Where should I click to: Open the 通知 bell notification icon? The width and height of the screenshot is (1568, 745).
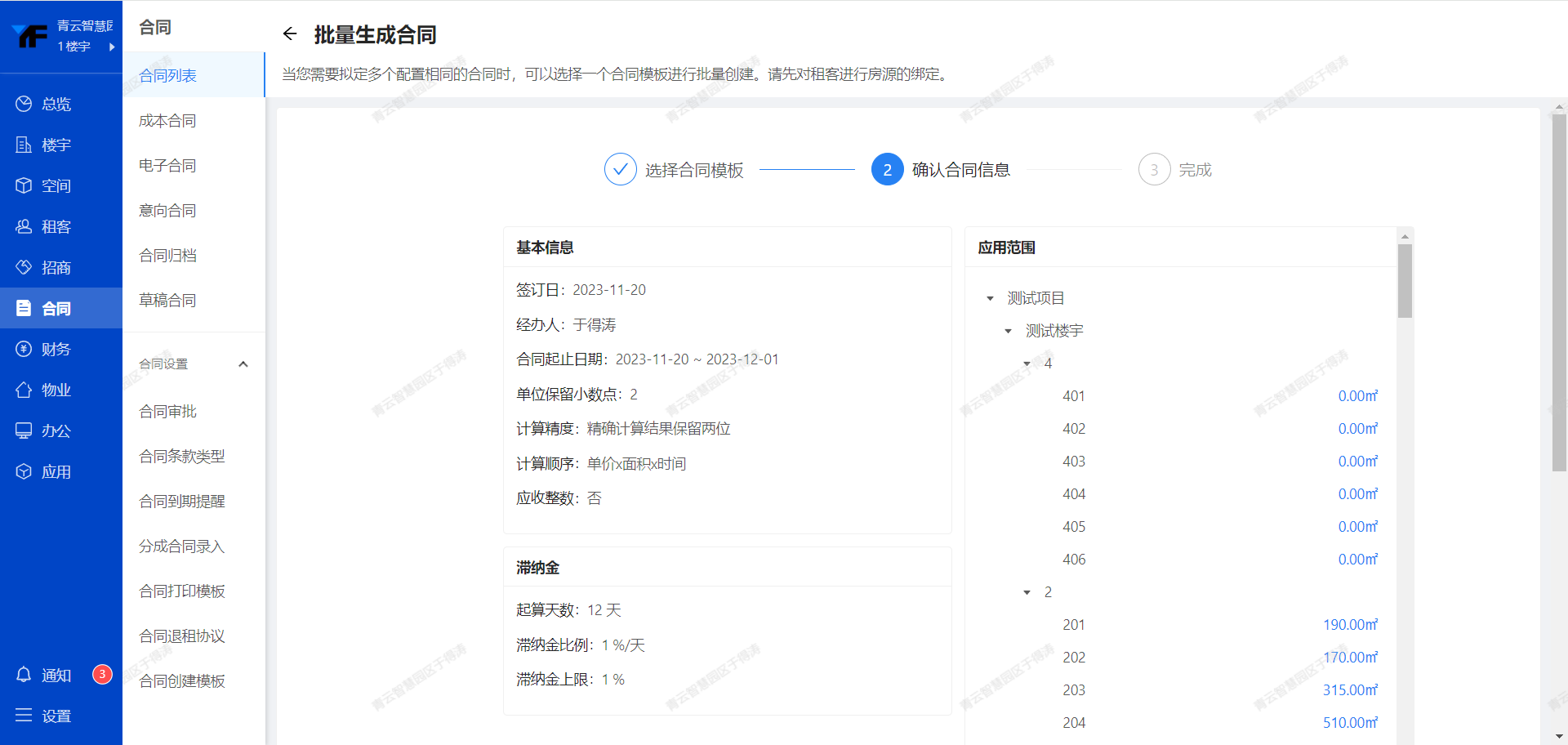click(x=24, y=675)
